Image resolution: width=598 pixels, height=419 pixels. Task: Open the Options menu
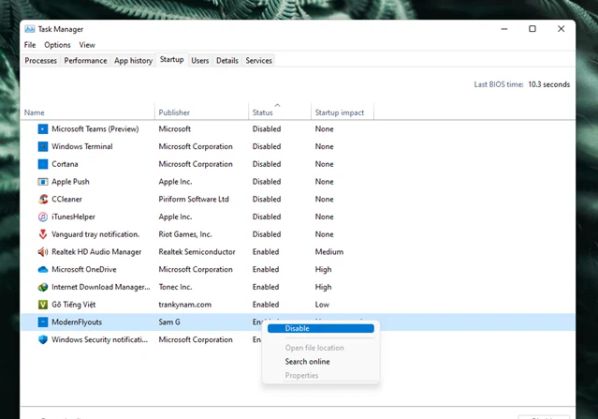coord(57,45)
